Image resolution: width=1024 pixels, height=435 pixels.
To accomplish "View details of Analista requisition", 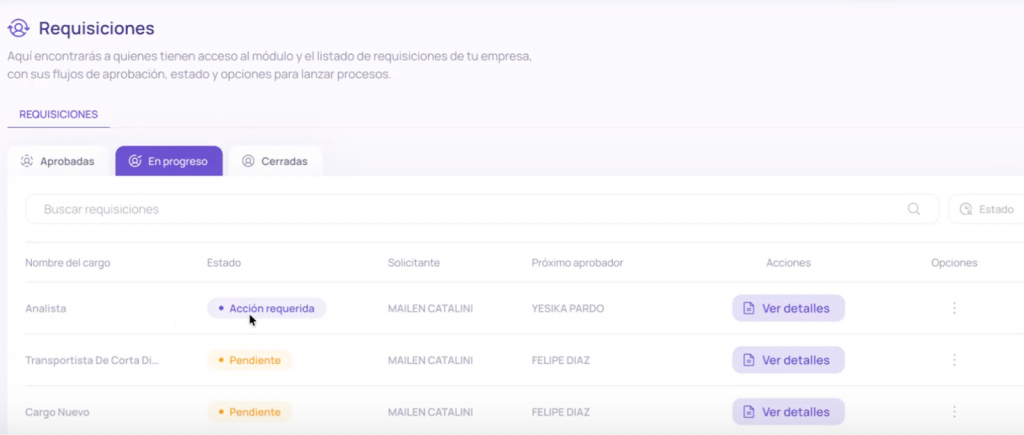I will [788, 308].
